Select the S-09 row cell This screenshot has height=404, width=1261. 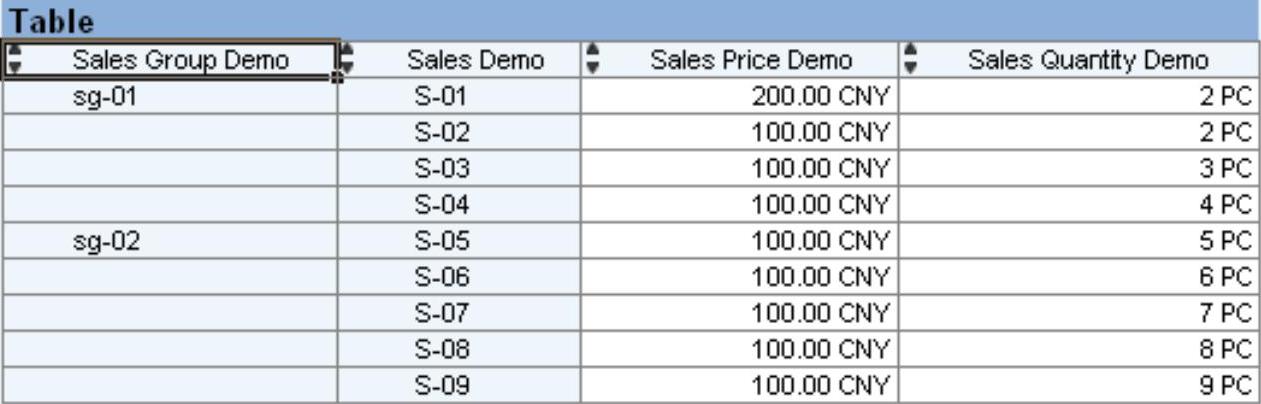pyautogui.click(x=441, y=385)
